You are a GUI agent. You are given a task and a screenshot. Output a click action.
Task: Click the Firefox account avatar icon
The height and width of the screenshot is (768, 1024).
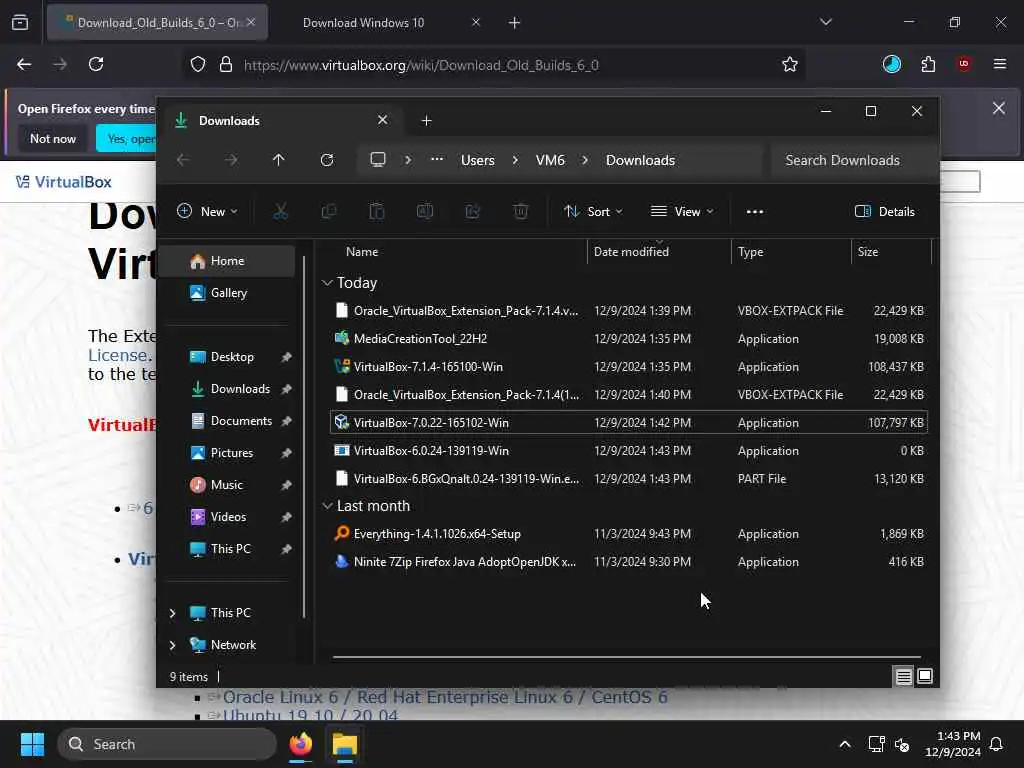click(892, 64)
